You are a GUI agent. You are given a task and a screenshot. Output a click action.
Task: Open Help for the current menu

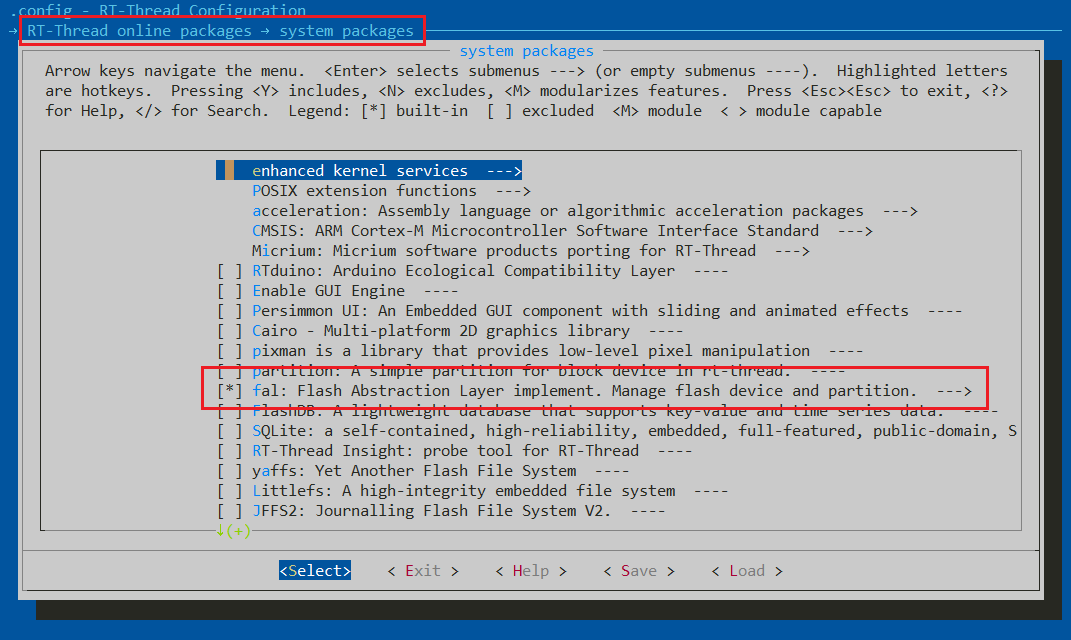point(530,570)
